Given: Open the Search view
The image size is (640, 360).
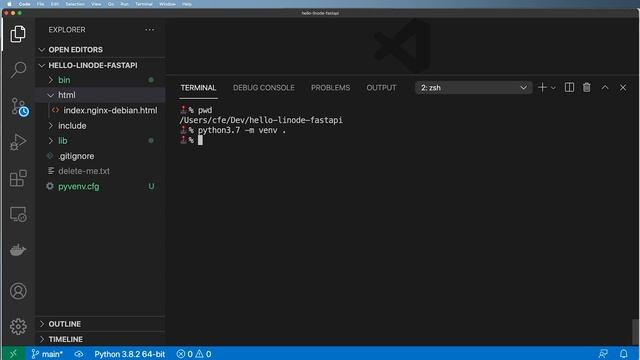Looking at the screenshot, I should pos(18,70).
